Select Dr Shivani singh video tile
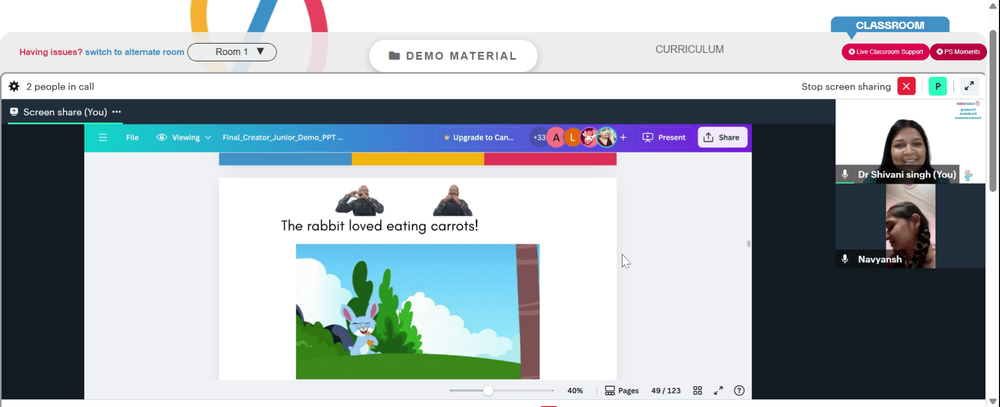Image resolution: width=1000 pixels, height=407 pixels. click(x=910, y=142)
